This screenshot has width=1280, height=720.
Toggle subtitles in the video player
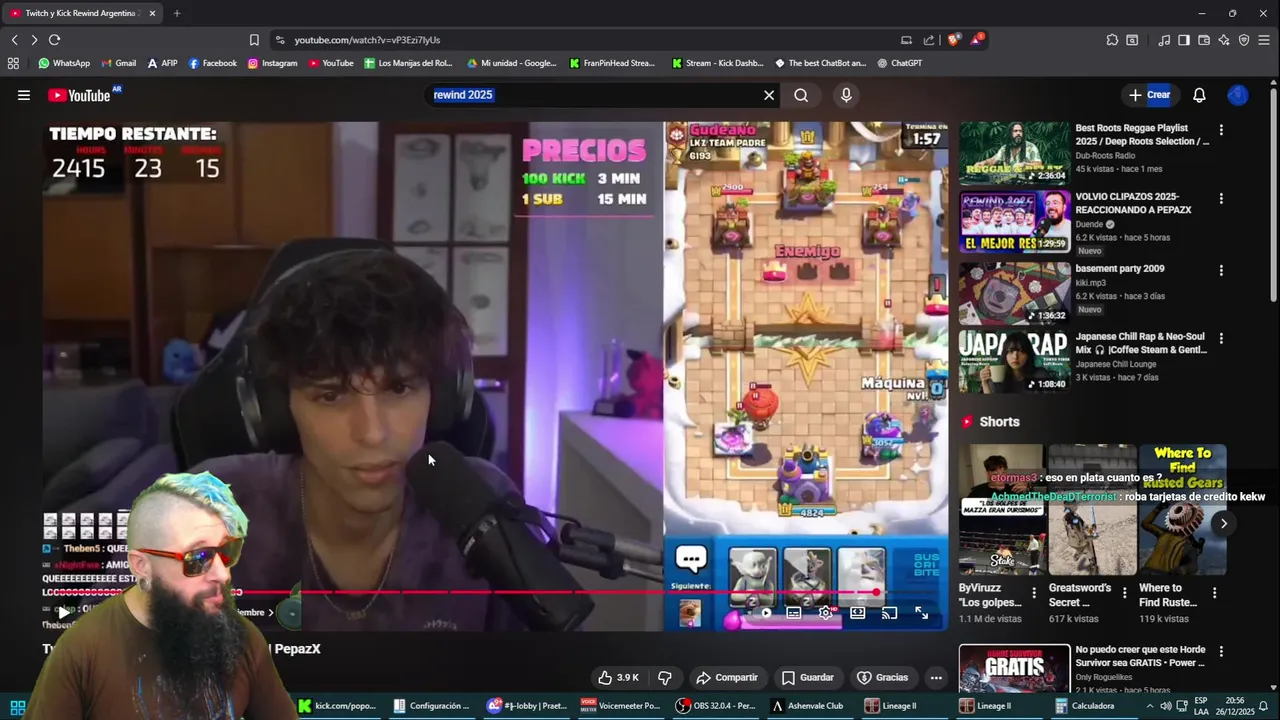click(x=793, y=613)
